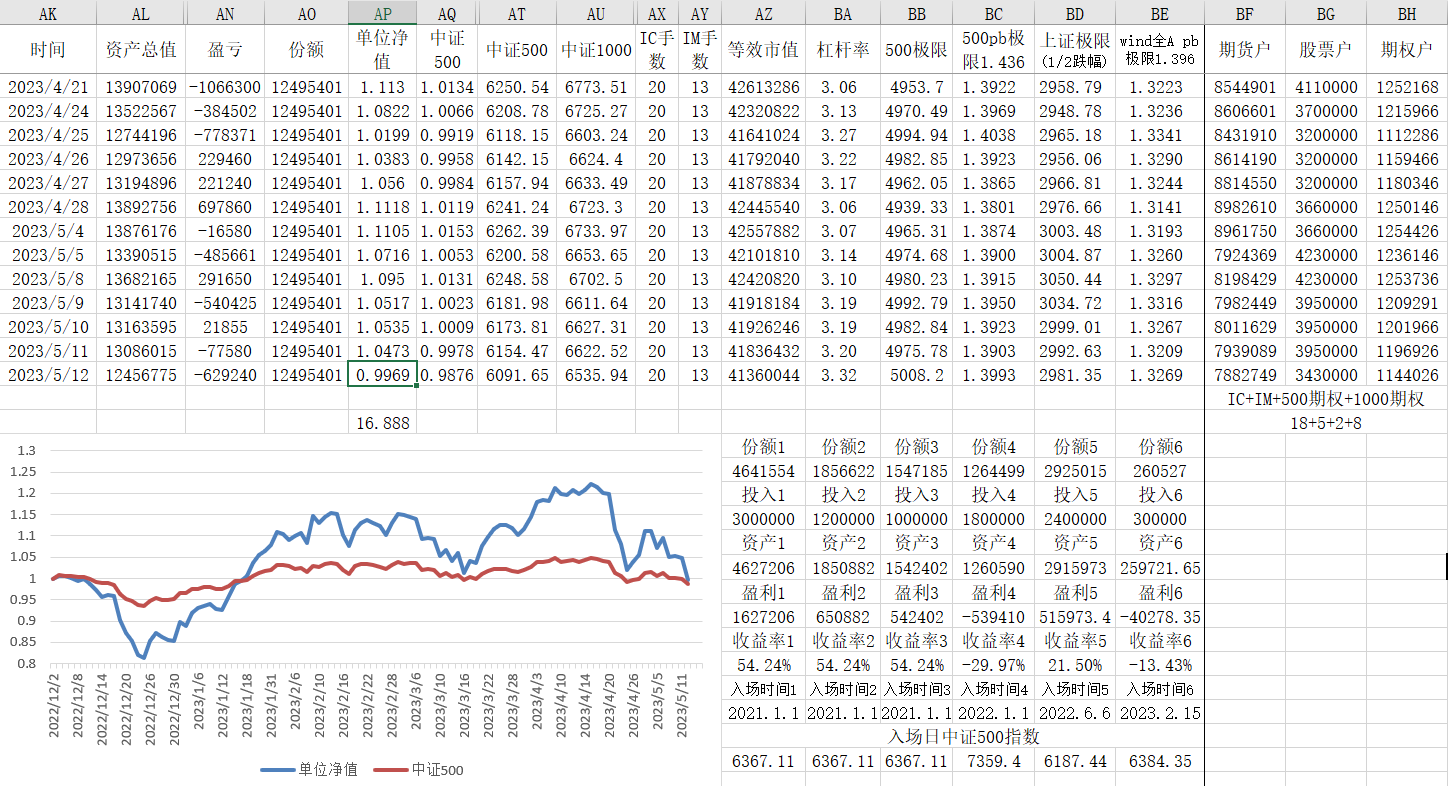Click the 盈利1 value 1627206
The image size is (1448, 786).
(763, 617)
